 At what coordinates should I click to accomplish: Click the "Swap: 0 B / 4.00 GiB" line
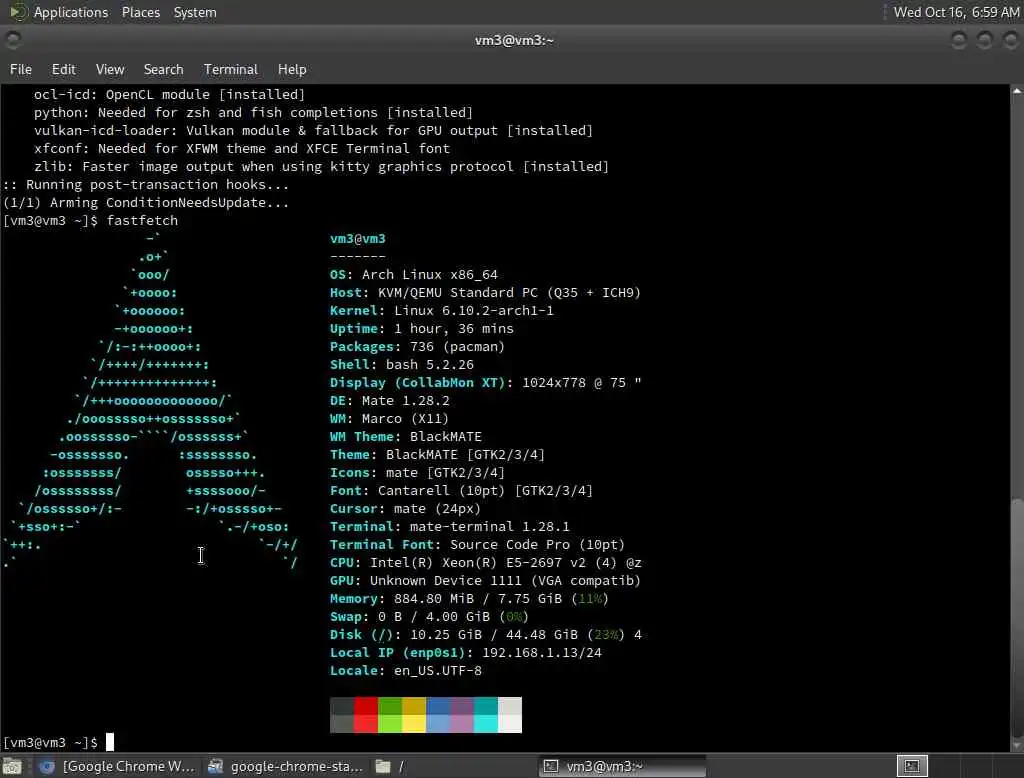click(x=429, y=617)
